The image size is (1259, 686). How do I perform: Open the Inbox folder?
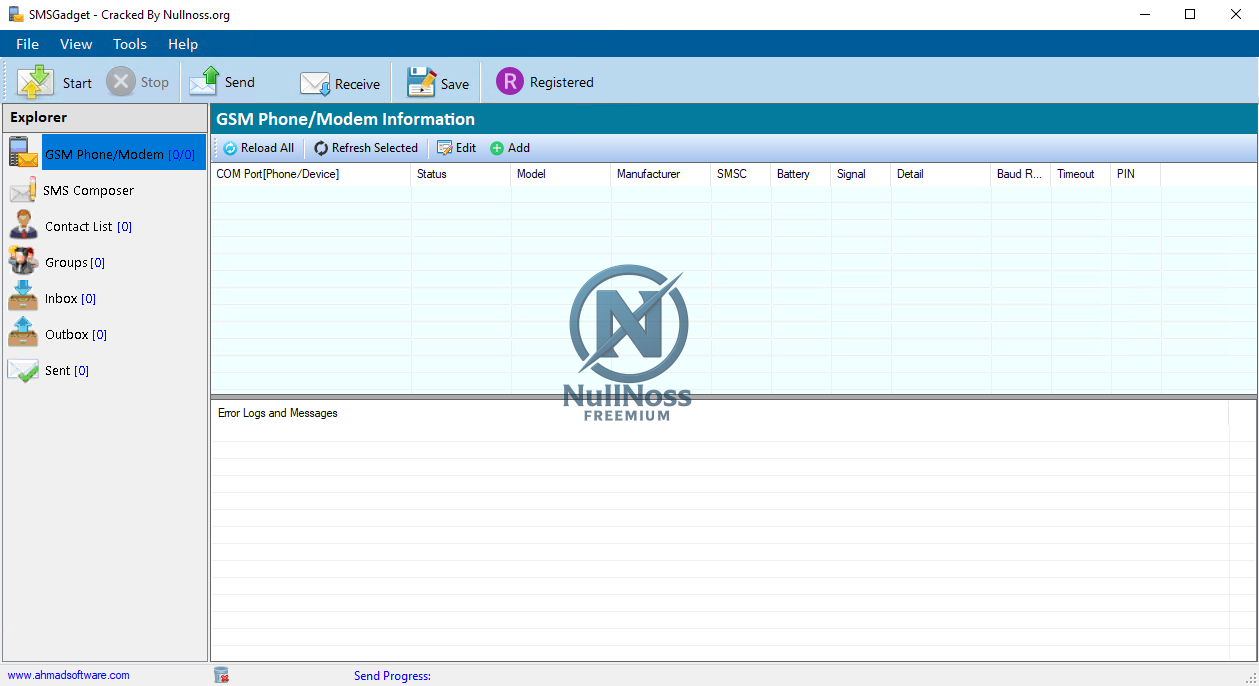click(x=60, y=299)
